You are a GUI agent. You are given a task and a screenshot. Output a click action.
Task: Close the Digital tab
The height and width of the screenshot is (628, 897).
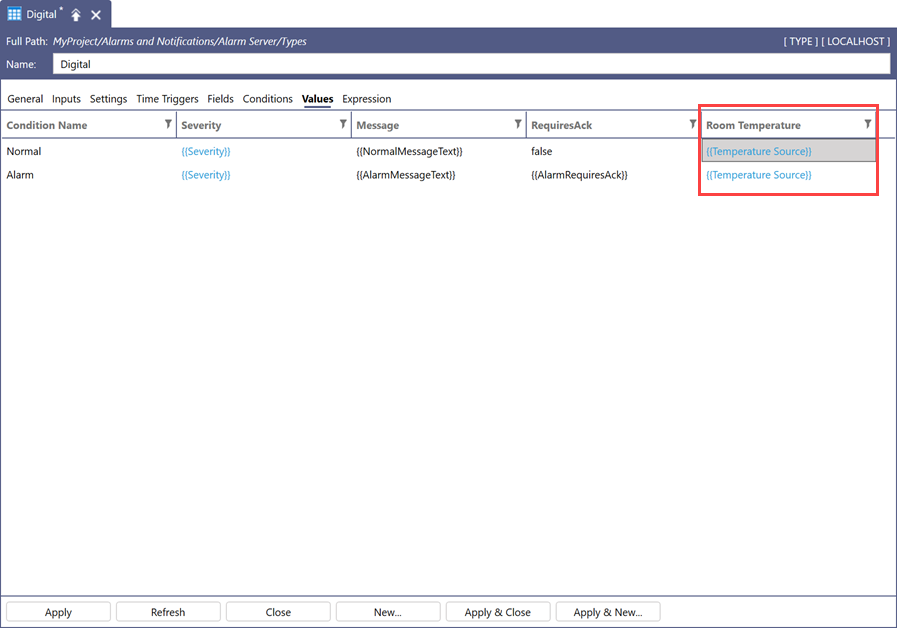click(x=96, y=15)
